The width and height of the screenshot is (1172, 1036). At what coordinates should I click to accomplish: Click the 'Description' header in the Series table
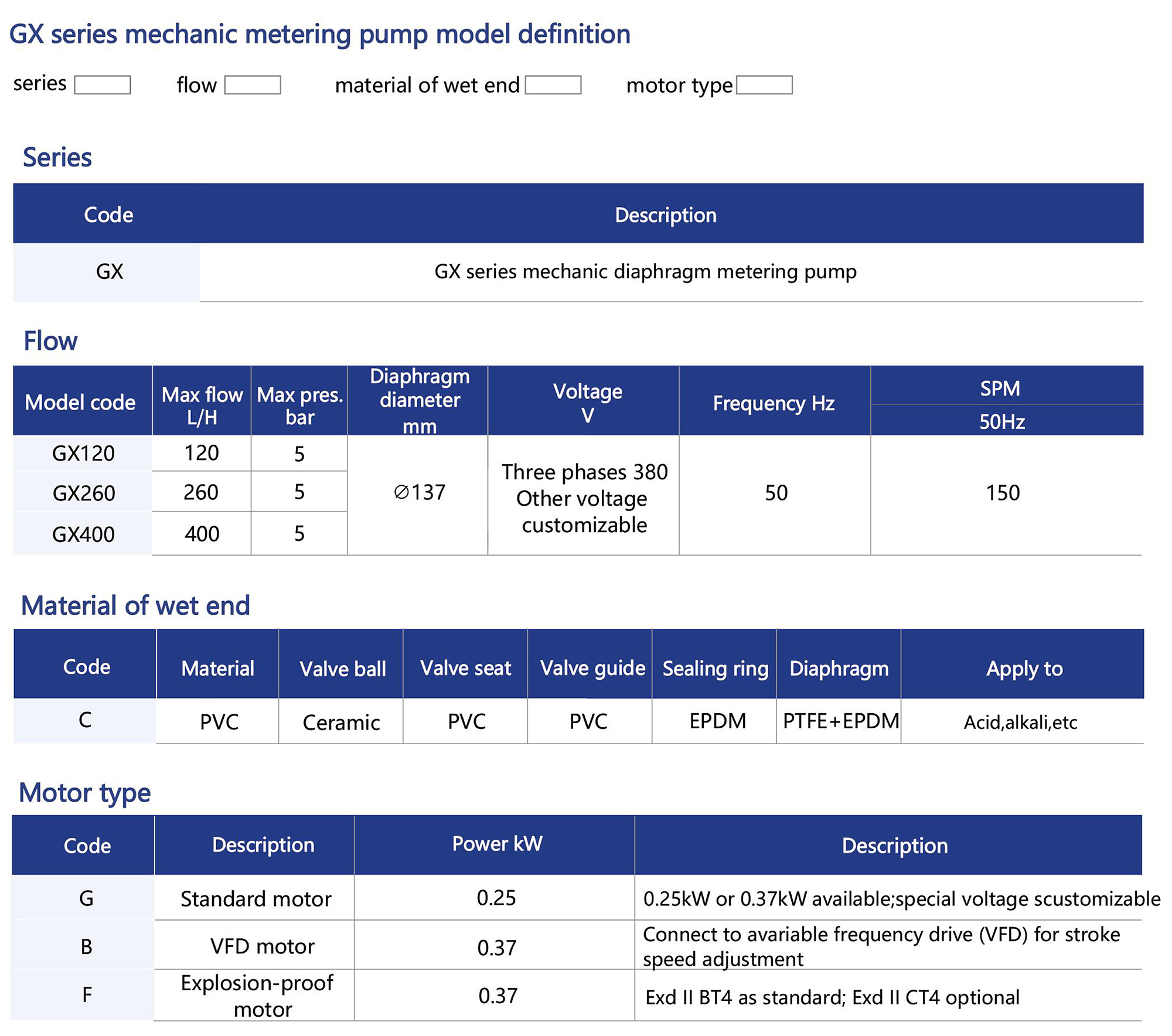point(666,215)
